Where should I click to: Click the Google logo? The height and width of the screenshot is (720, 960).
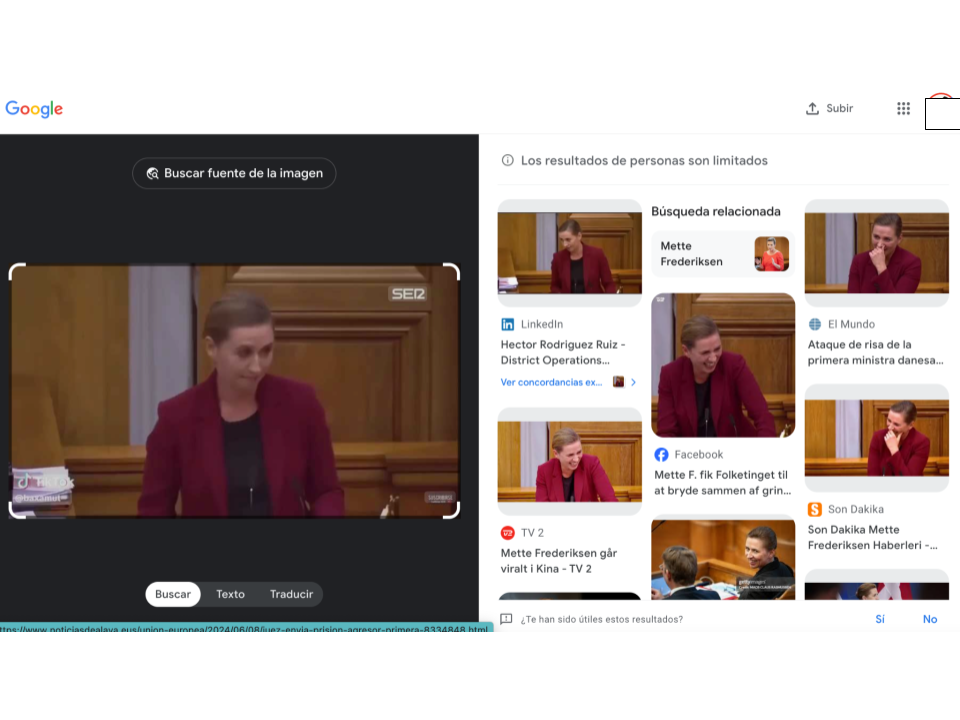pyautogui.click(x=34, y=109)
